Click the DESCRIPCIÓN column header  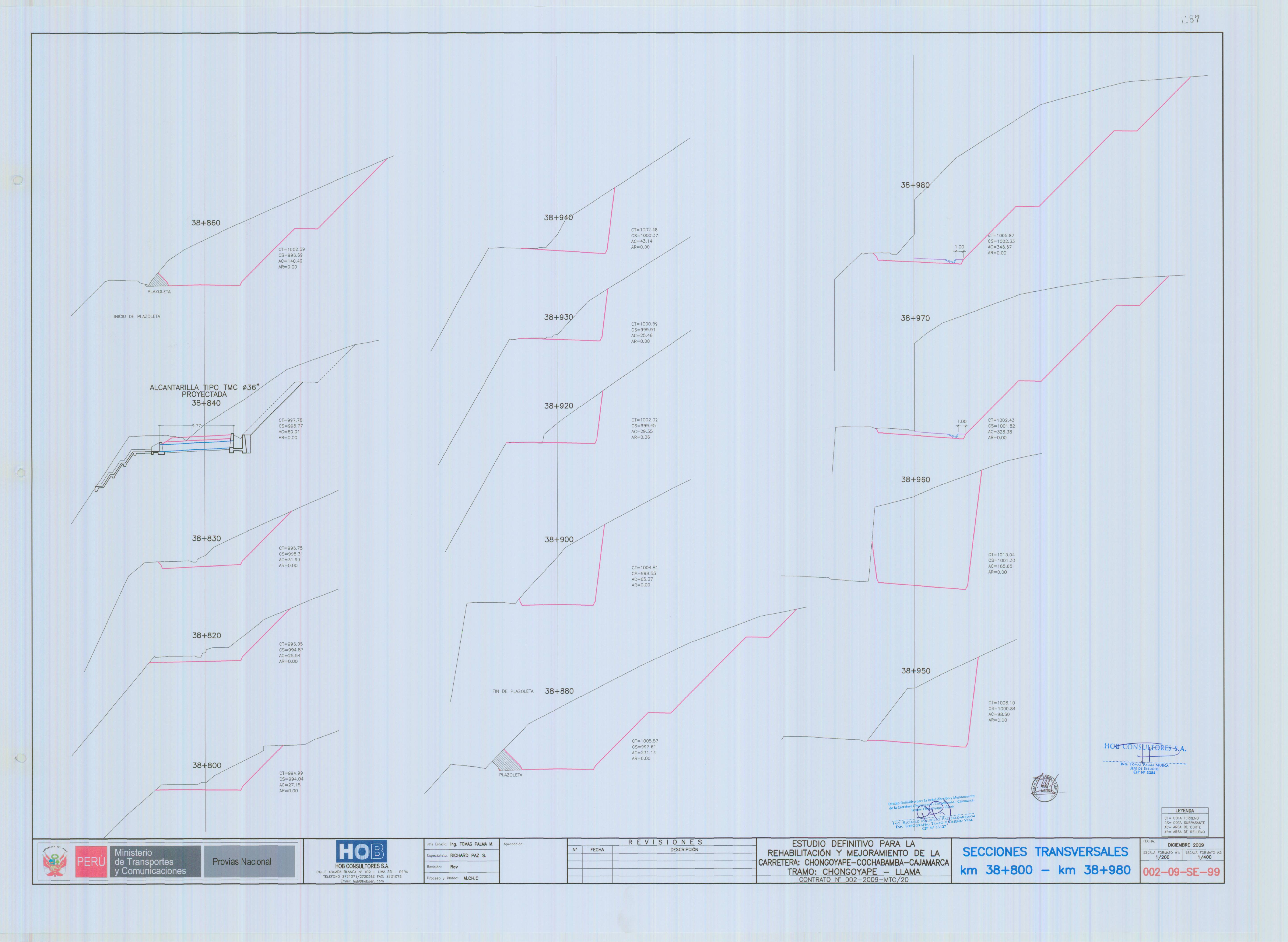684,850
